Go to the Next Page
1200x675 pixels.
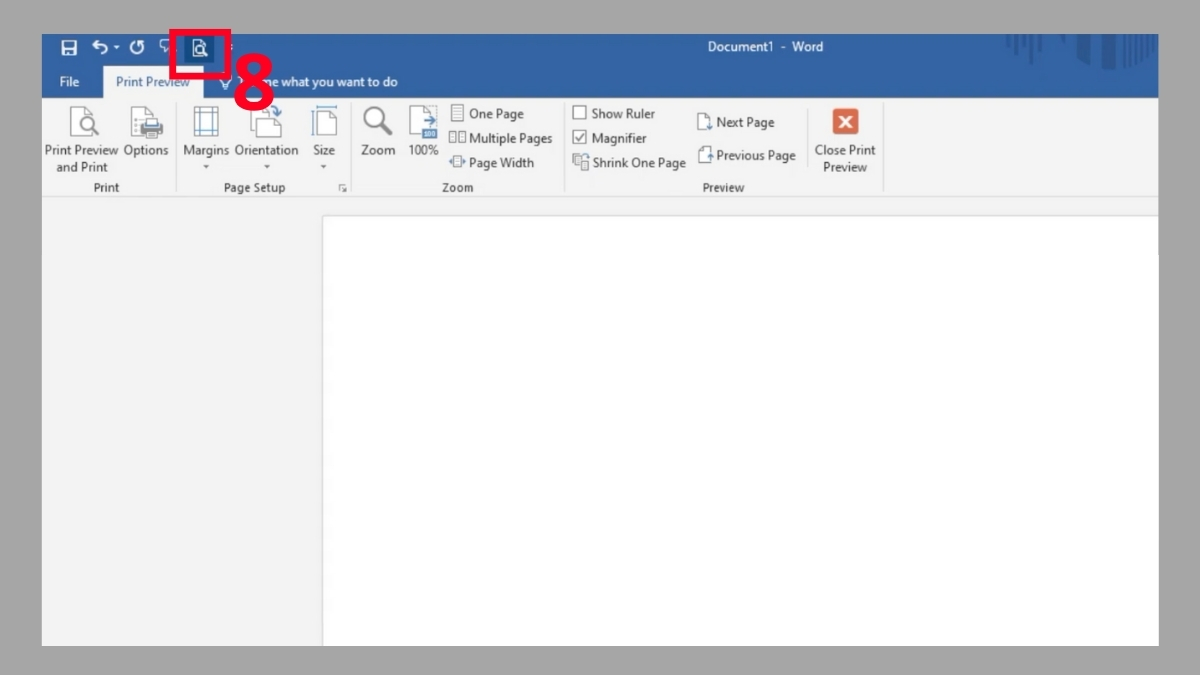735,121
